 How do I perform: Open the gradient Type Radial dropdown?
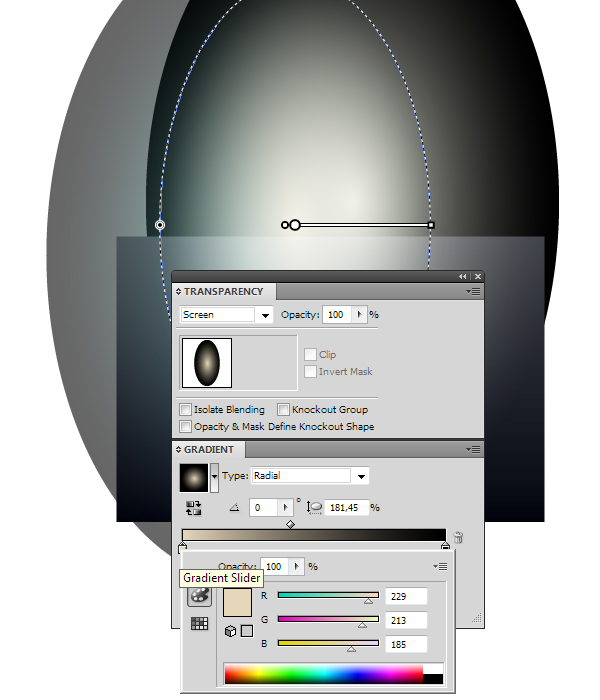point(310,476)
